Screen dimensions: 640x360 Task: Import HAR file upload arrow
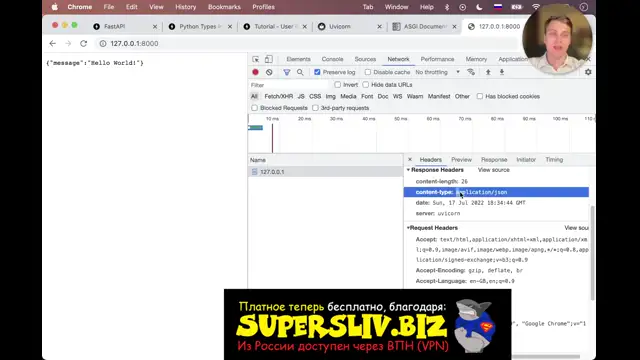pyautogui.click(x=488, y=72)
